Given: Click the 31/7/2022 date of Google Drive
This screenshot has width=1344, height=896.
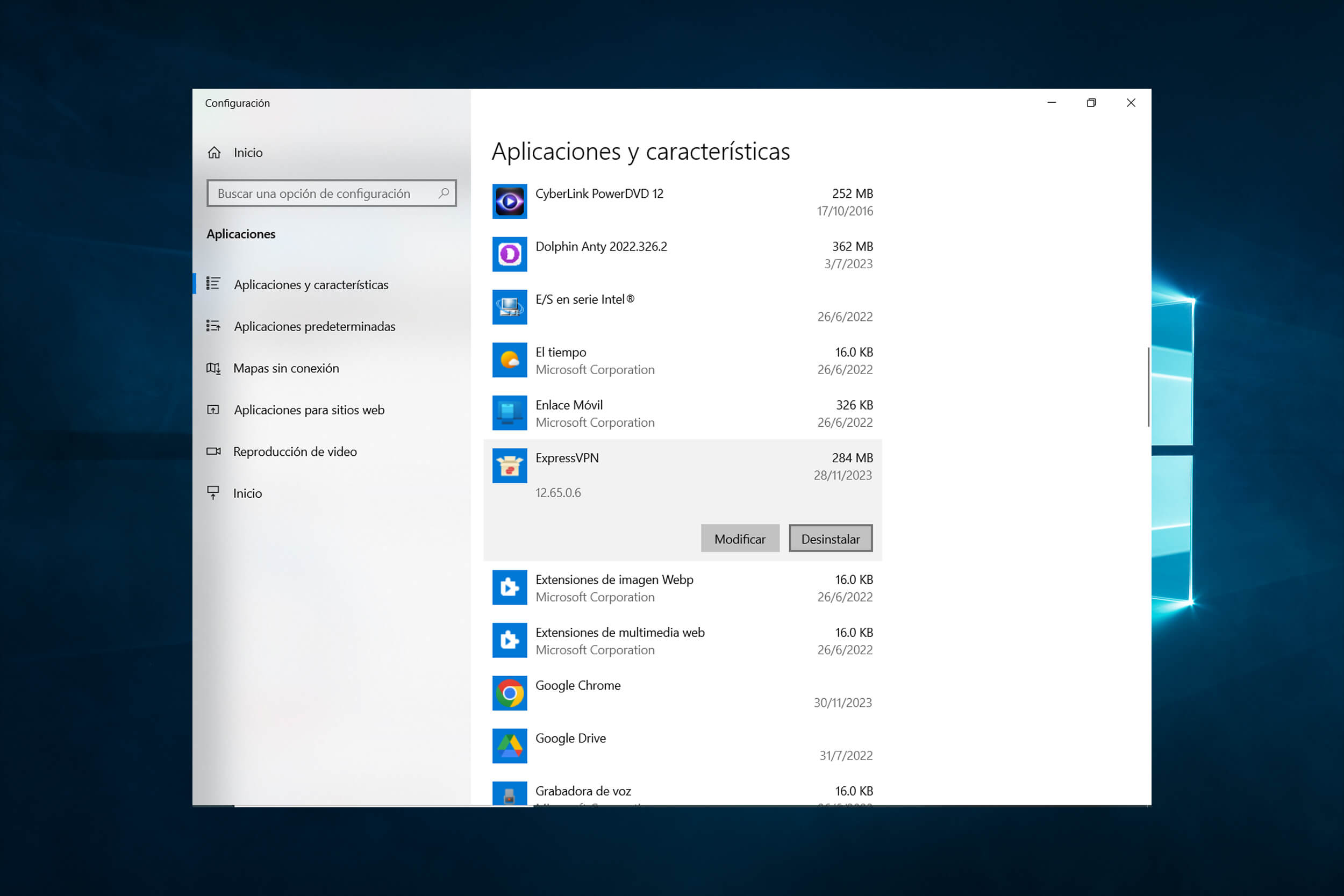Looking at the screenshot, I should coord(846,755).
